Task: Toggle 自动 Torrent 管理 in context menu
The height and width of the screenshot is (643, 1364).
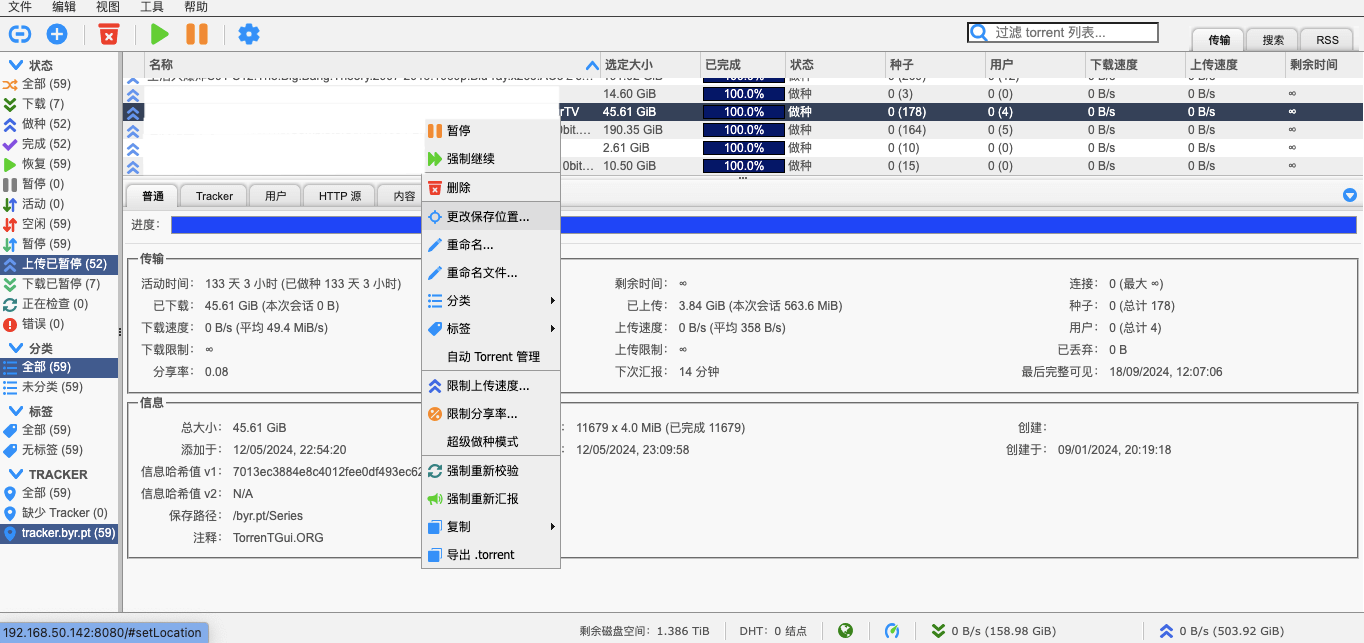Action: [492, 357]
